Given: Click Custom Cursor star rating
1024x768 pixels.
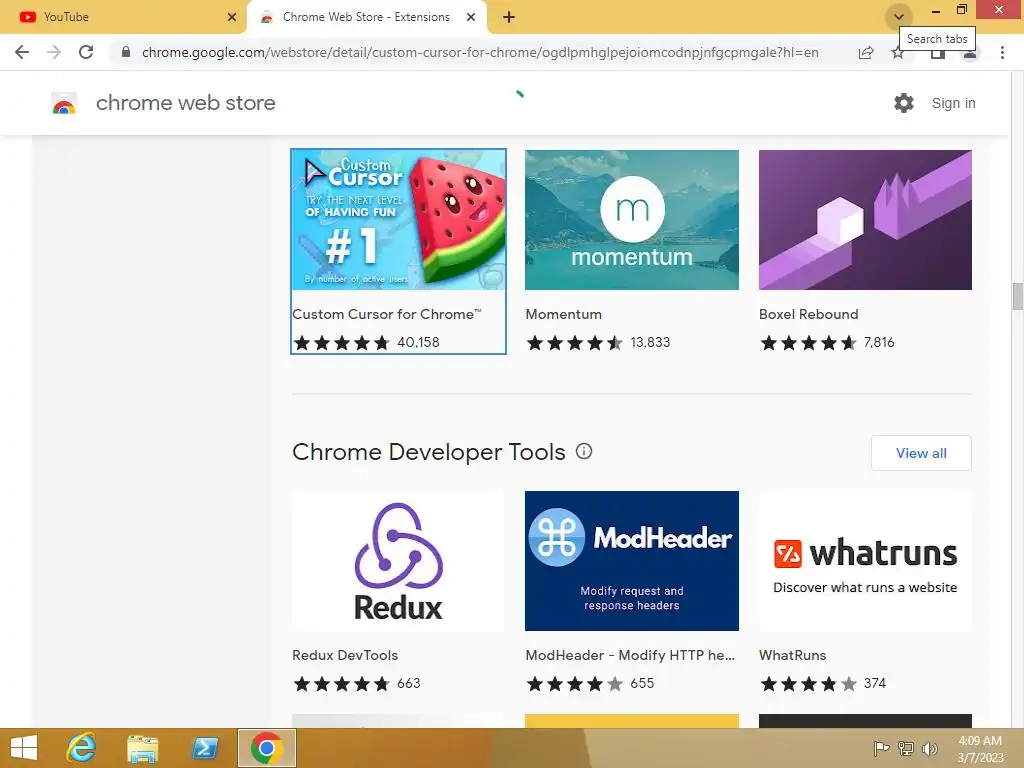Looking at the screenshot, I should click(342, 342).
